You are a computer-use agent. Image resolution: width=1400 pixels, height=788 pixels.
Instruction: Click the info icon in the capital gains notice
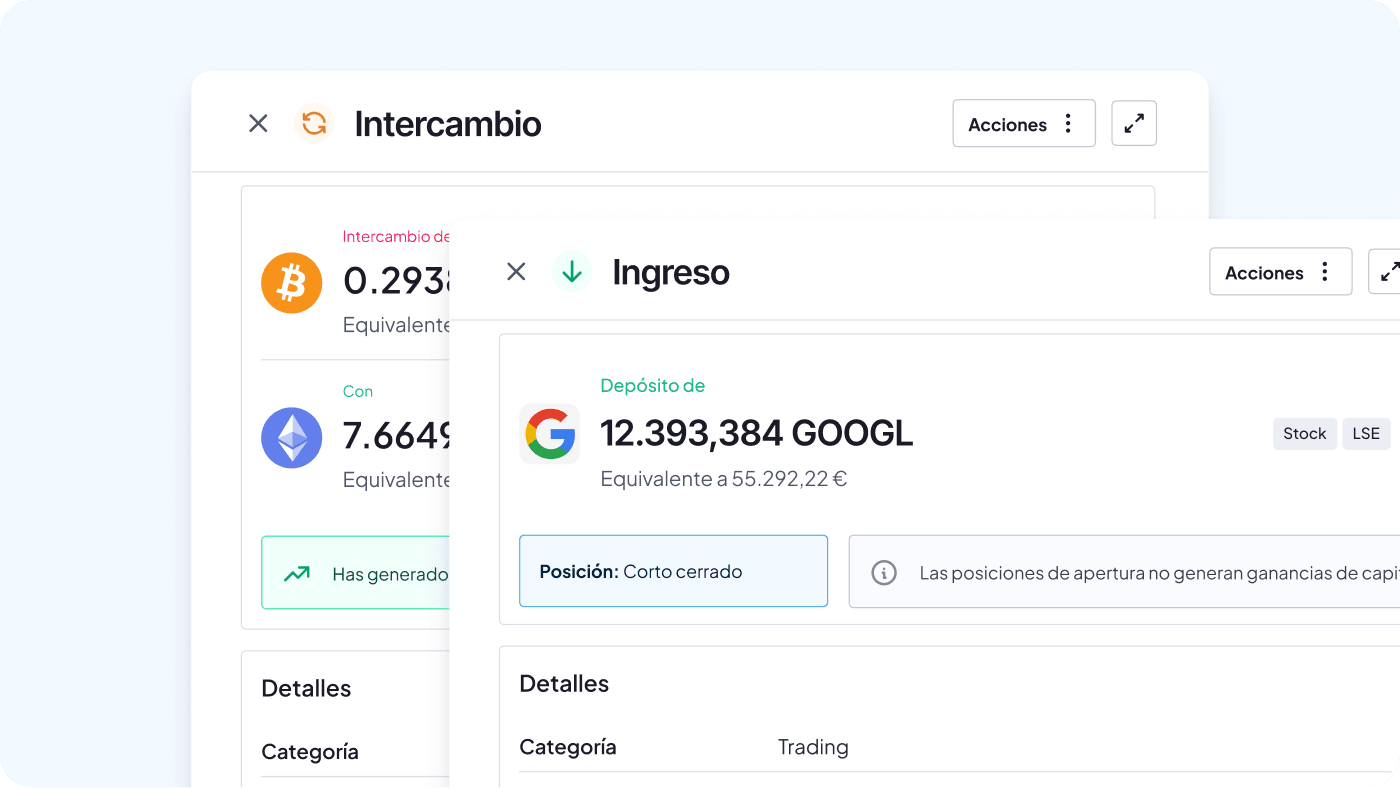(883, 573)
